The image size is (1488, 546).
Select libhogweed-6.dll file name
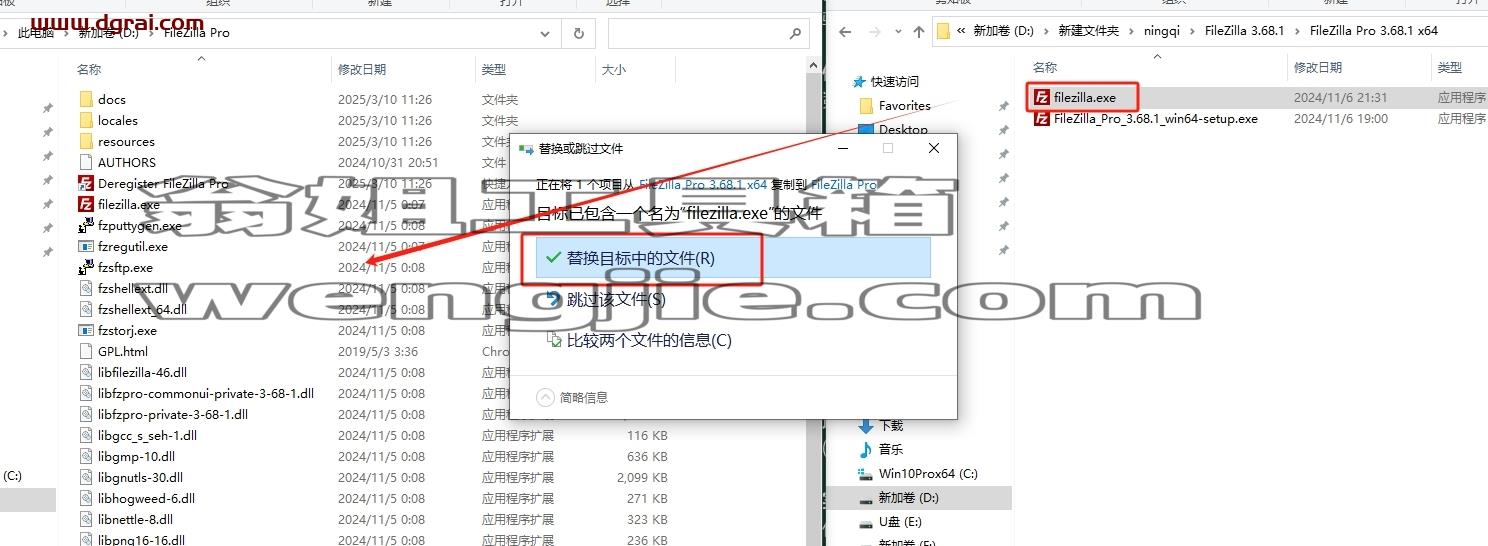point(146,498)
